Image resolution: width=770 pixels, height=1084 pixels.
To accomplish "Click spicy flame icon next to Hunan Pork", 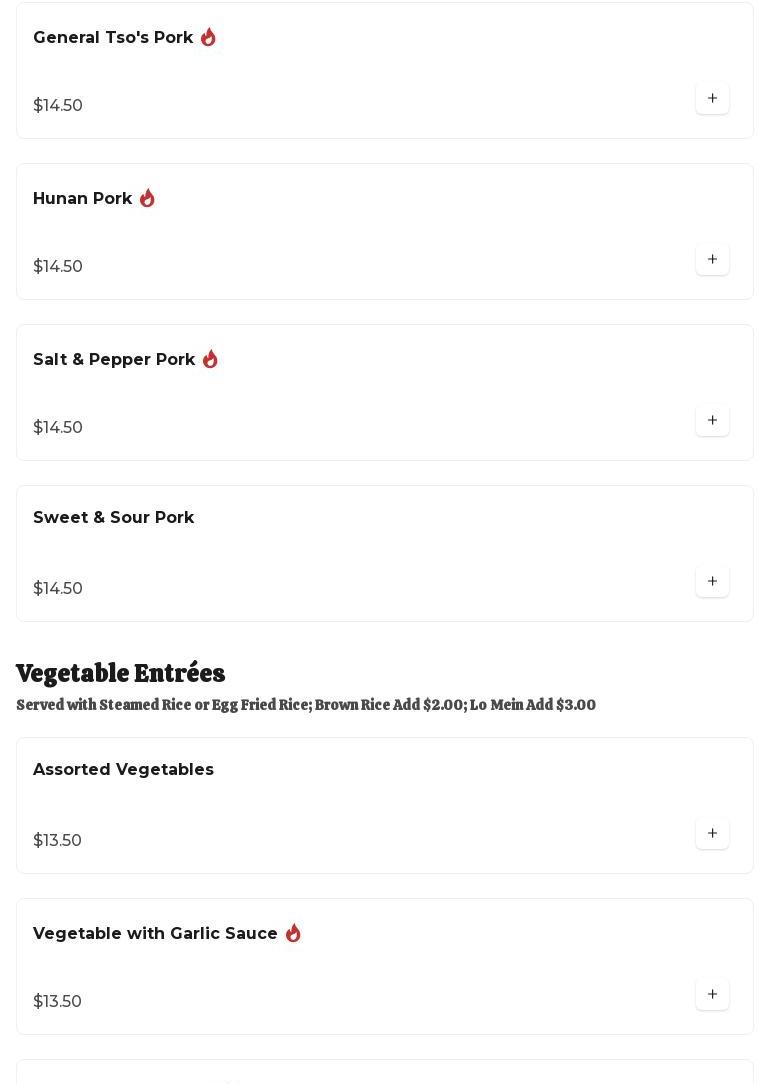I will point(147,198).
